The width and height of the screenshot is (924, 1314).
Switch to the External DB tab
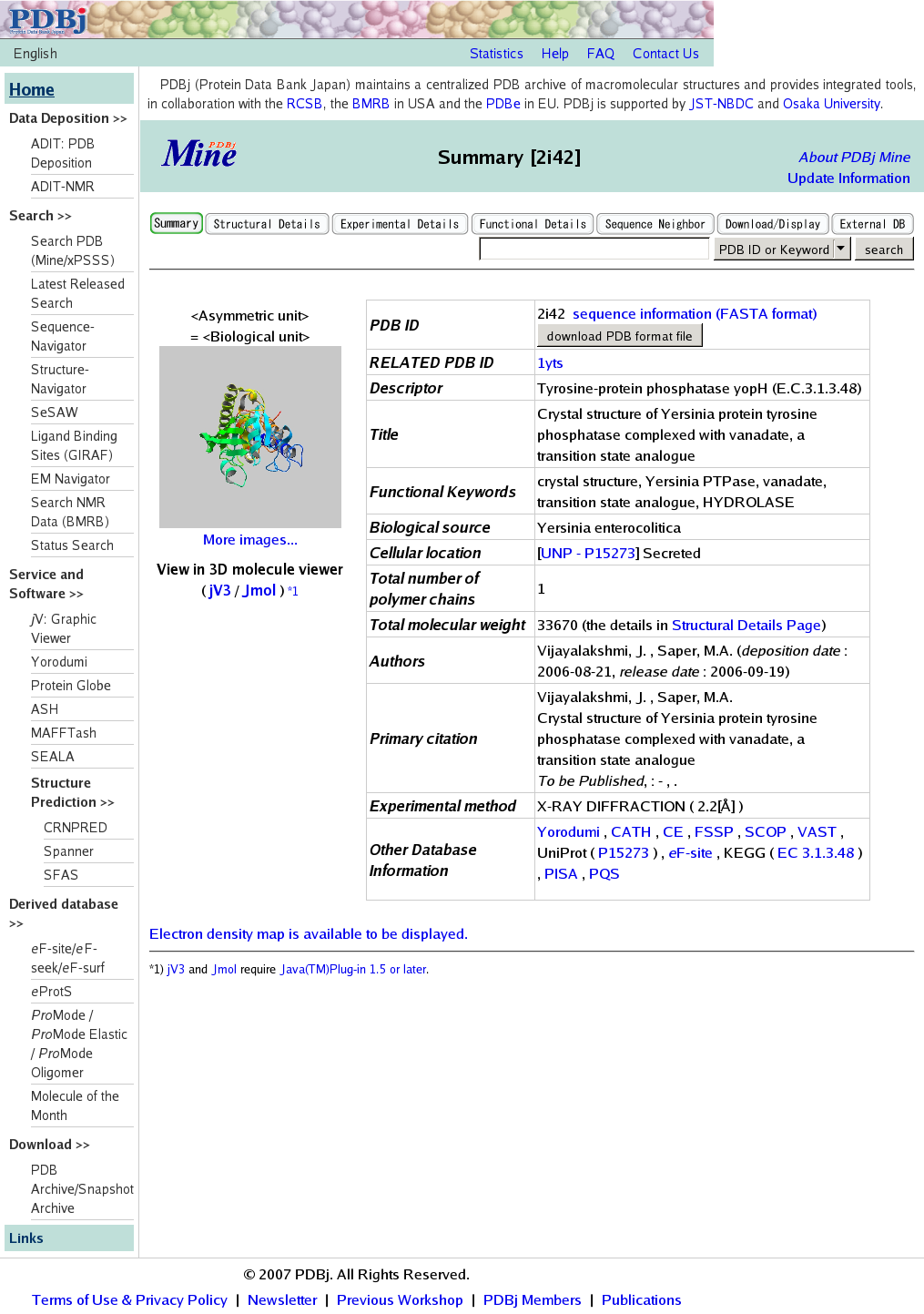tap(872, 224)
